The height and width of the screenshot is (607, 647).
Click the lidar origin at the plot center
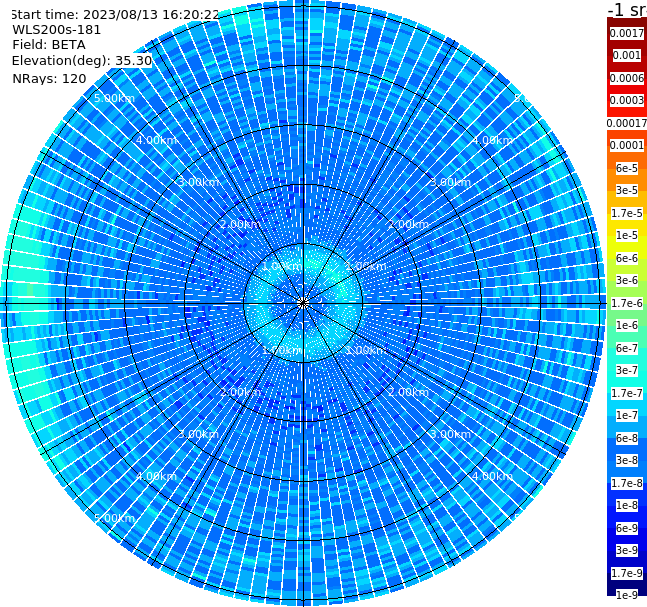[x=303, y=303]
